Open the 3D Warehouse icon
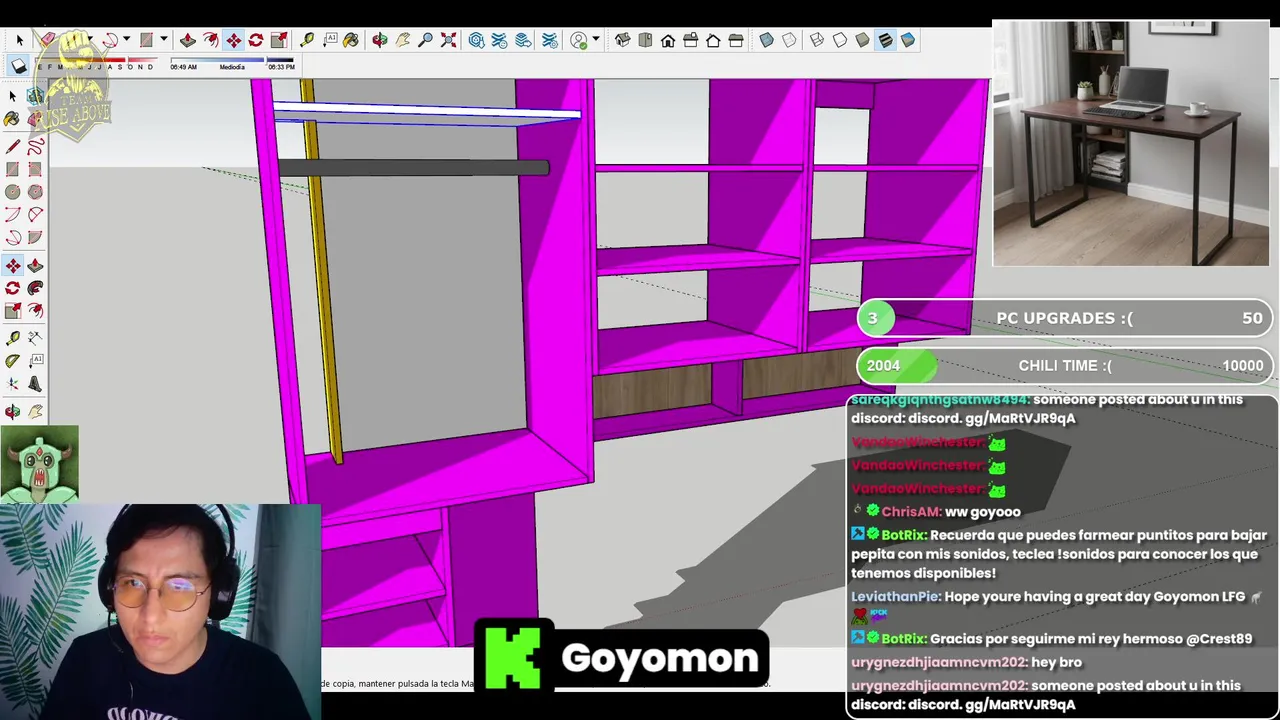Image resolution: width=1280 pixels, height=720 pixels. tap(476, 40)
